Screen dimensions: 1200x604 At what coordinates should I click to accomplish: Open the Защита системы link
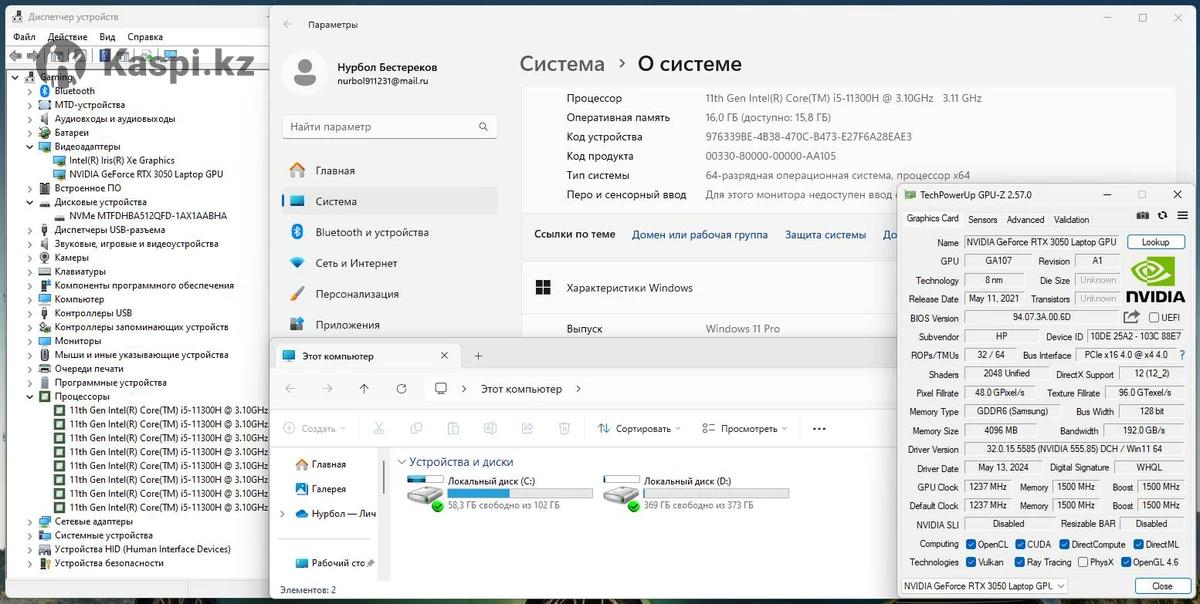(825, 235)
